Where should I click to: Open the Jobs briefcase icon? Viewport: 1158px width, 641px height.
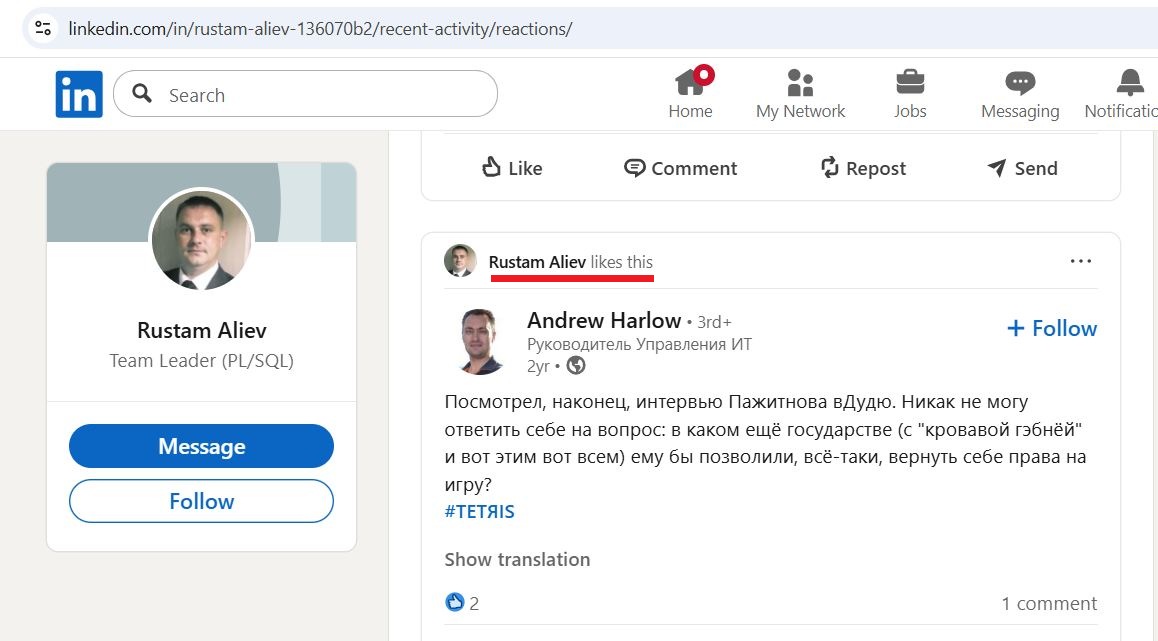909,85
